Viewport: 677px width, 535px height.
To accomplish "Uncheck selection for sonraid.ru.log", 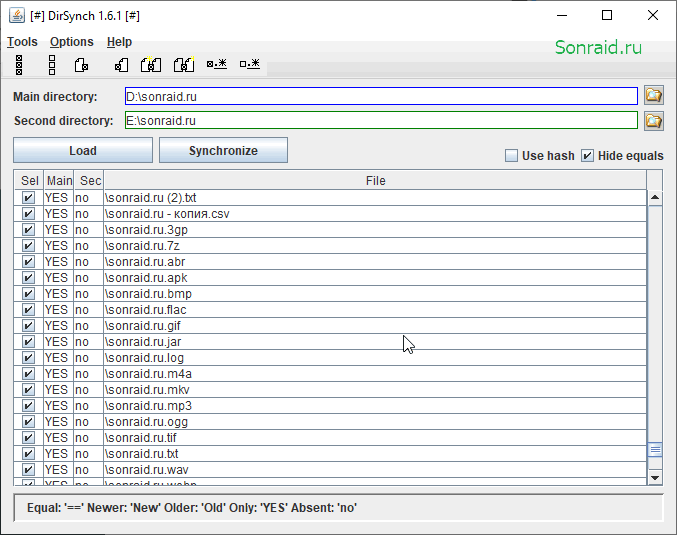I will pos(28,358).
